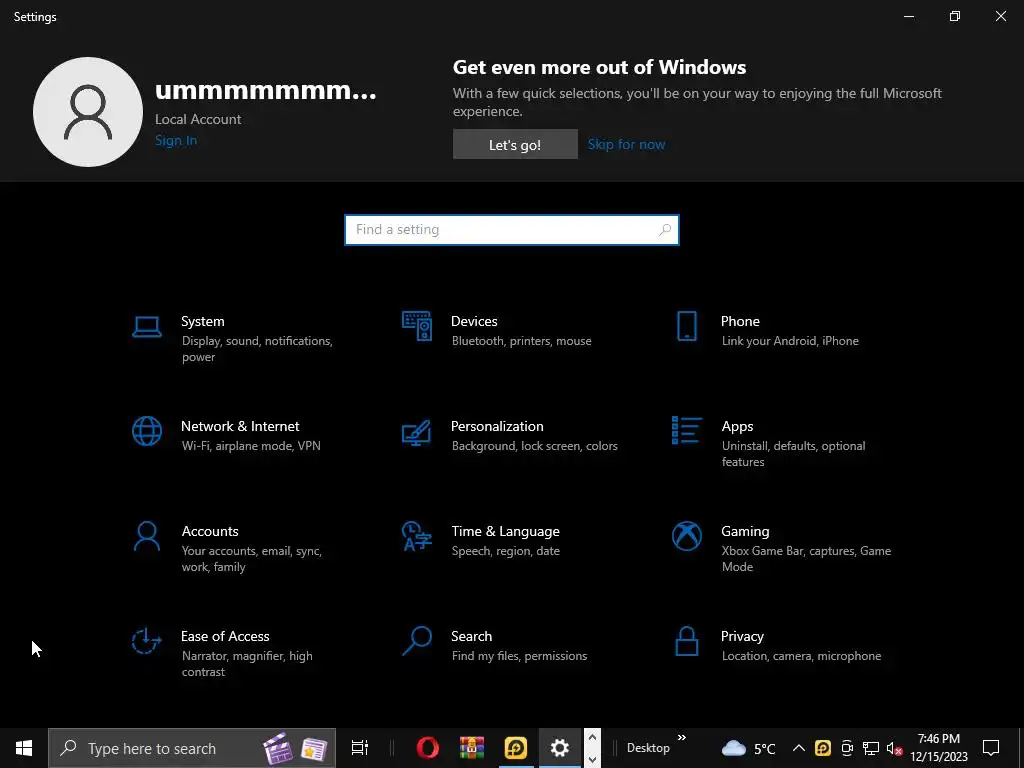Click the Let's go! button
The width and height of the screenshot is (1024, 768).
pos(515,144)
